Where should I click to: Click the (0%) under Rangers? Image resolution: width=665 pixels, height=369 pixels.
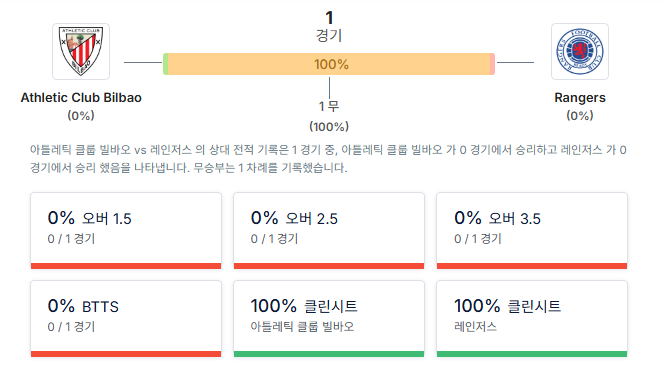point(580,115)
